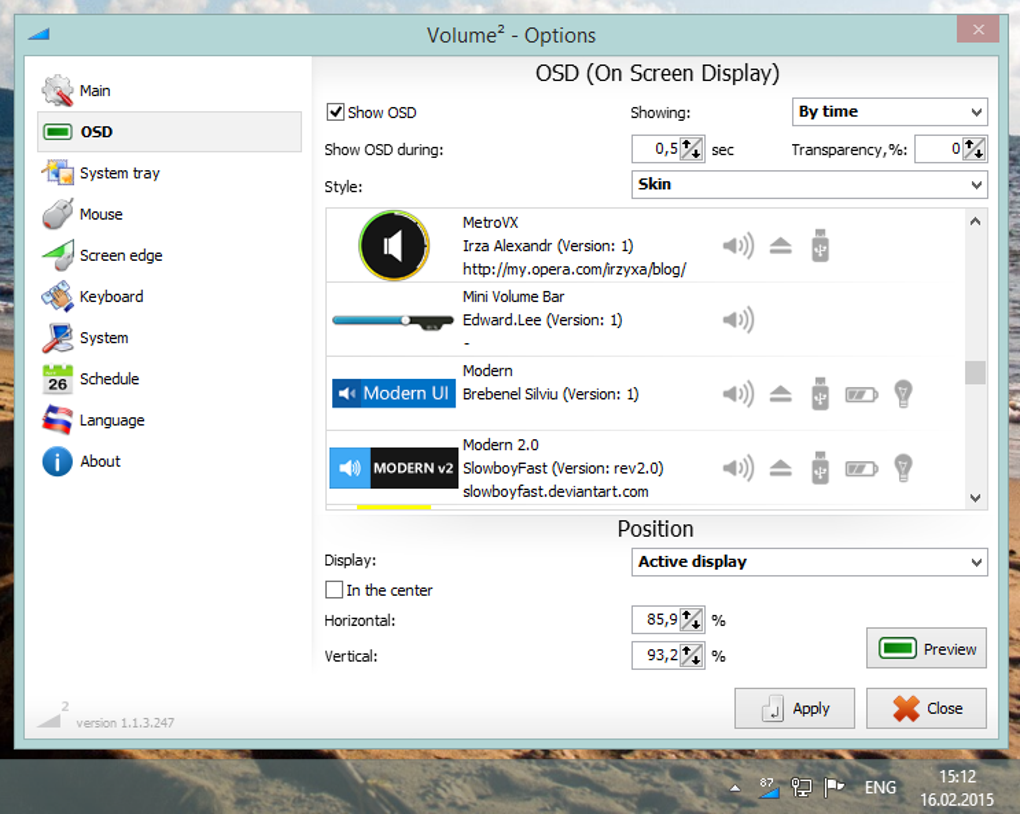Show hidden tray icons arrow
1020x814 pixels.
(735, 788)
